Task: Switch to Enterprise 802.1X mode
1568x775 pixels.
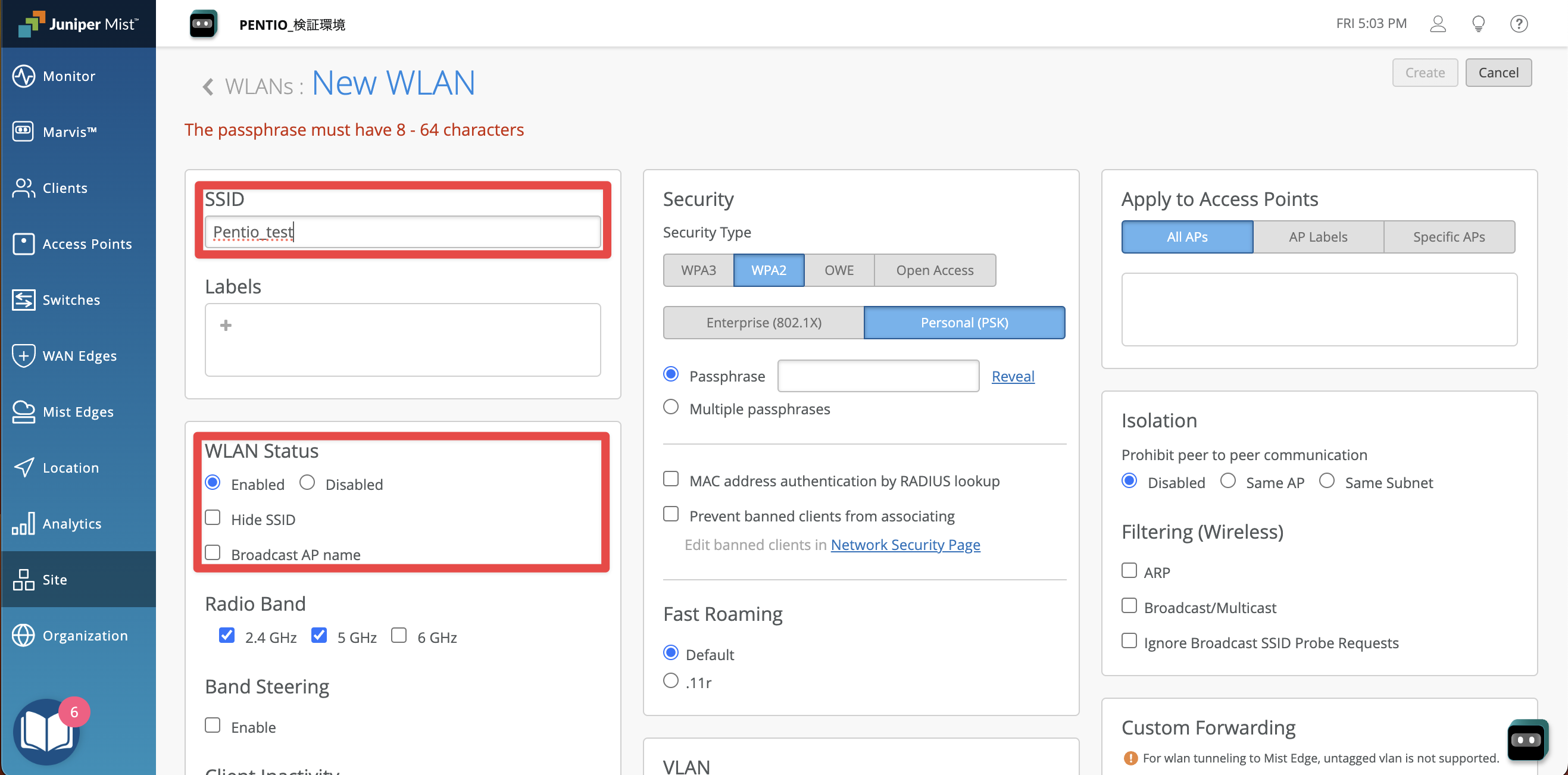Action: click(x=761, y=322)
